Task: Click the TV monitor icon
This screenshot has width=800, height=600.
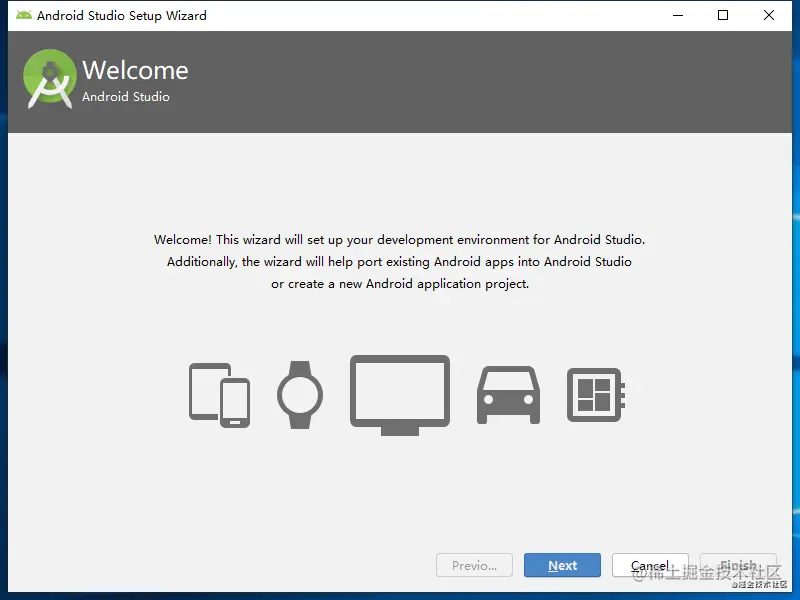Action: click(x=400, y=395)
